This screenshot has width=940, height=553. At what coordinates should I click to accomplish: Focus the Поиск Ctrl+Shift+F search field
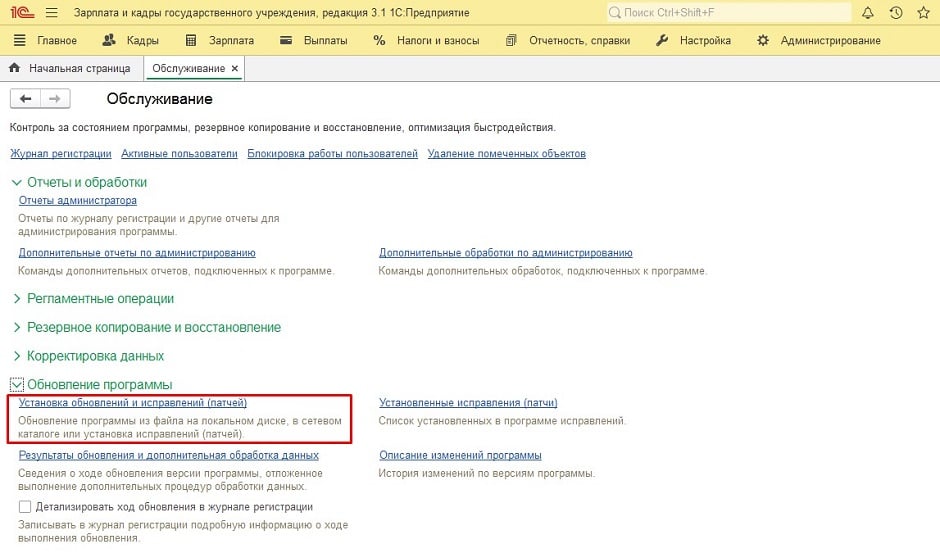728,12
